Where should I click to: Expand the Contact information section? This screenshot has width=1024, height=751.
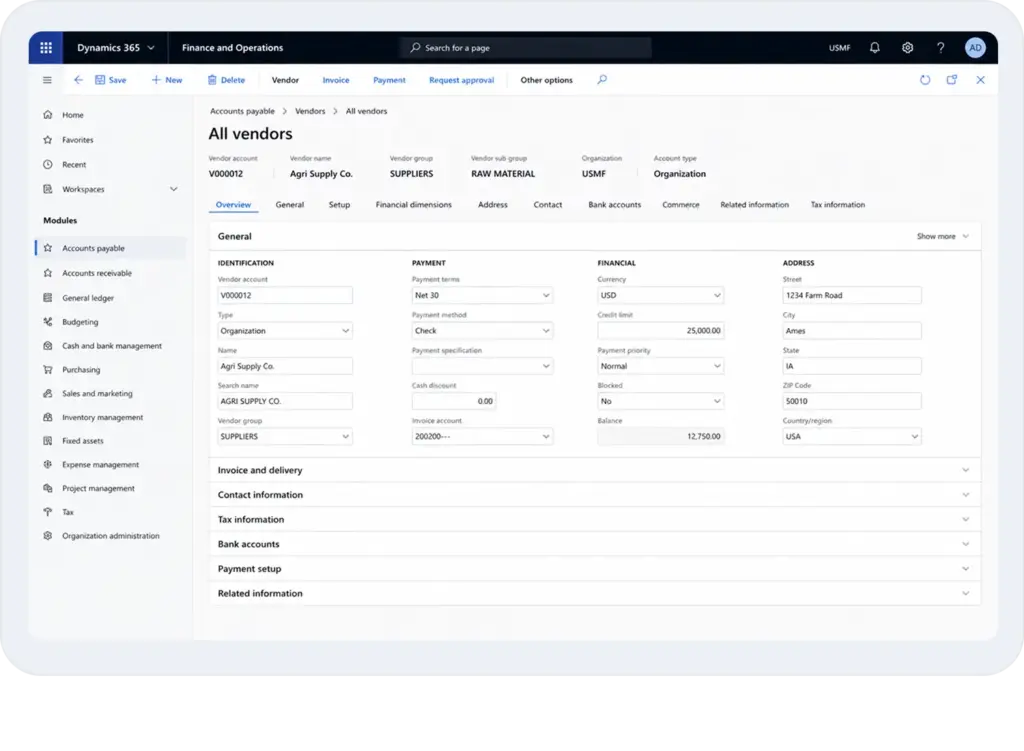coord(594,495)
